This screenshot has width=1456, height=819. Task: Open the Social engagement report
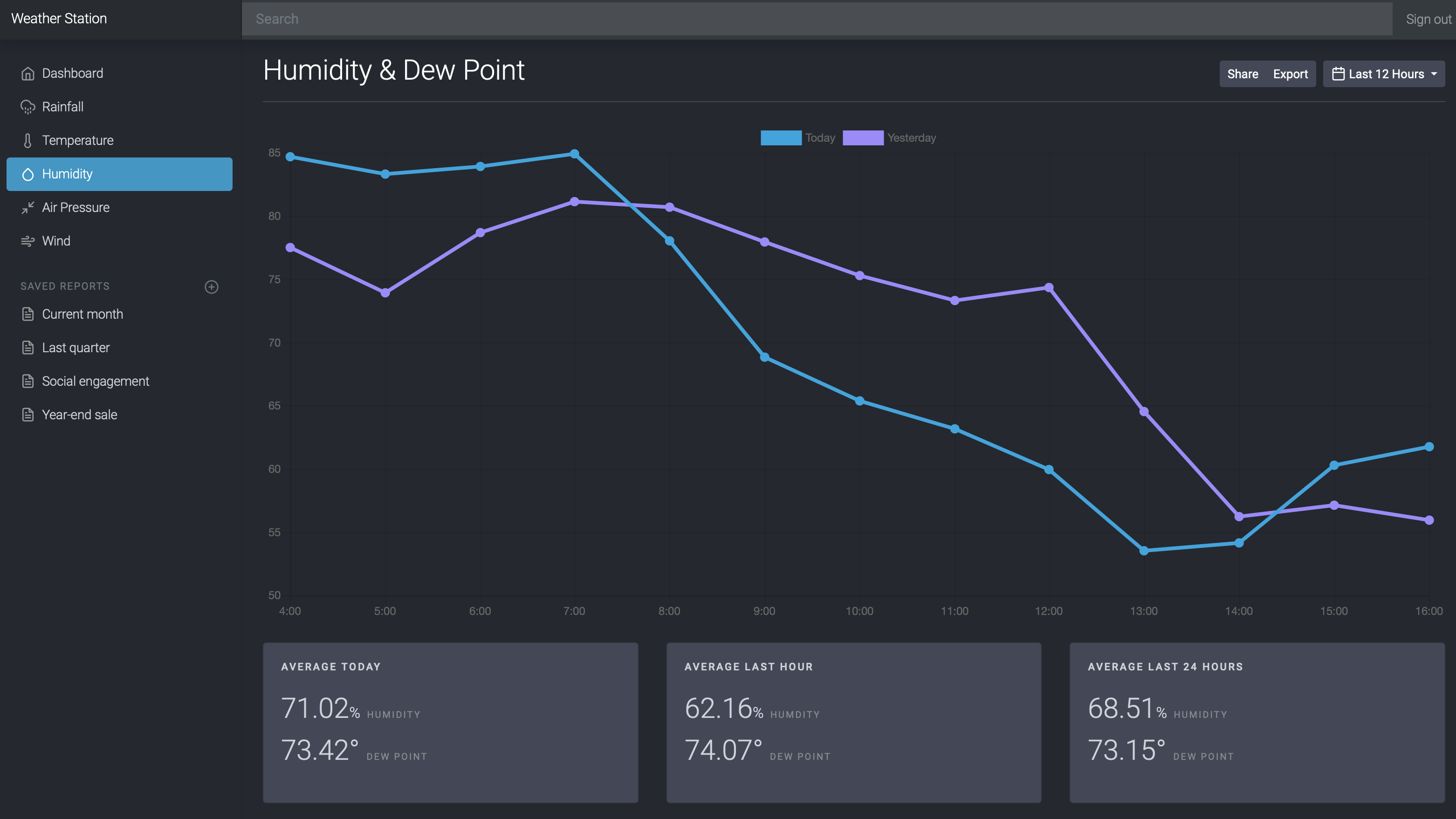pos(95,381)
